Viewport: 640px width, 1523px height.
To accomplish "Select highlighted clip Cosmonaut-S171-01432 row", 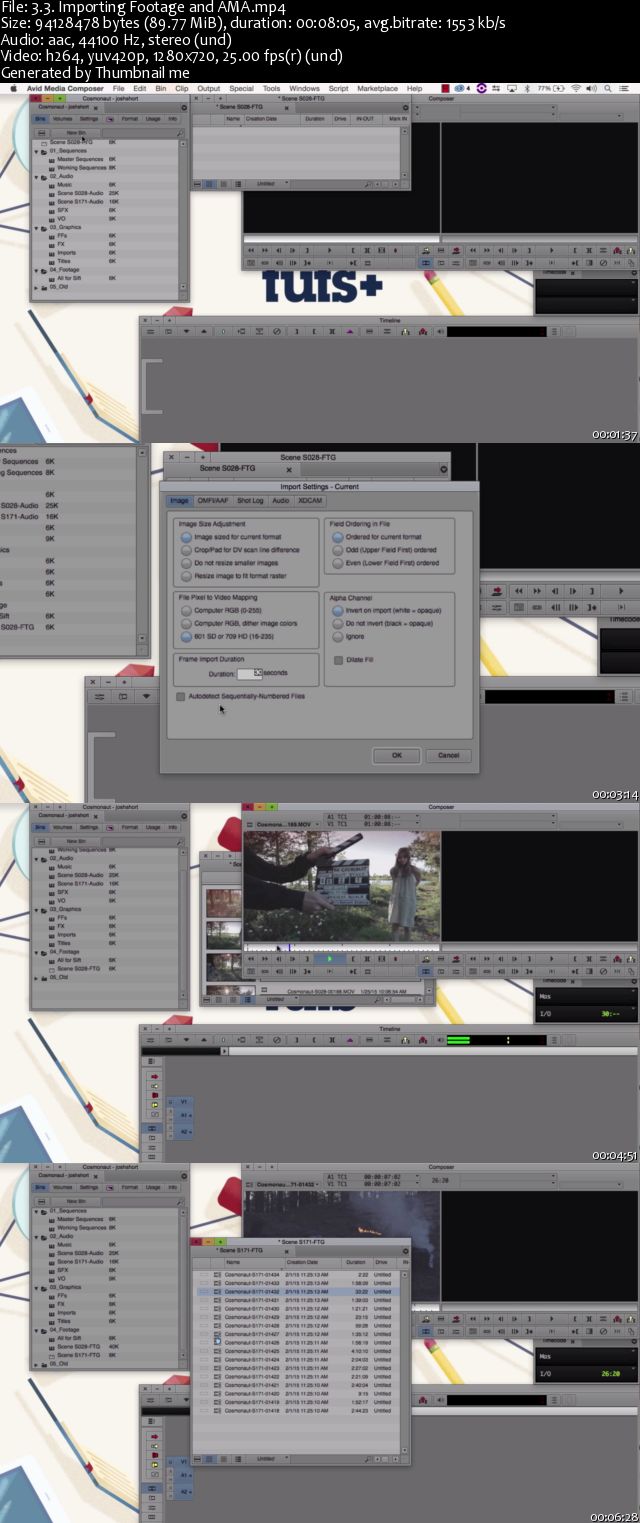I will pyautogui.click(x=299, y=1292).
